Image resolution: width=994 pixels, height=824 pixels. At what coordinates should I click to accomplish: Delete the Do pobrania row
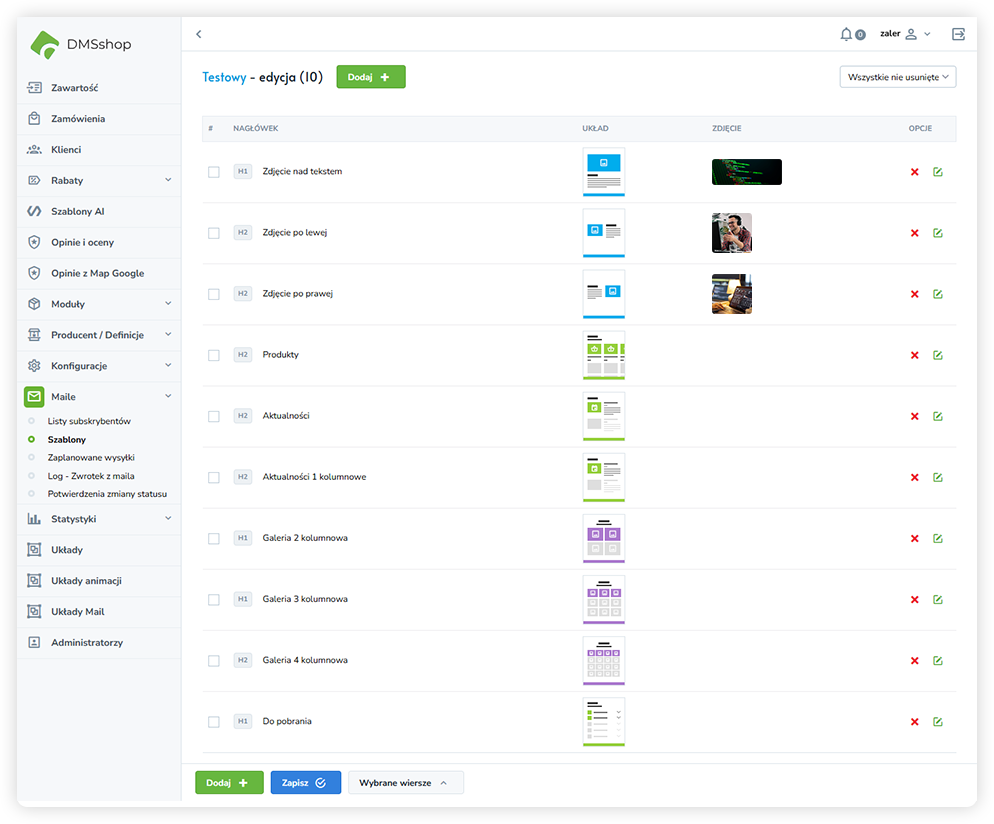(x=914, y=722)
